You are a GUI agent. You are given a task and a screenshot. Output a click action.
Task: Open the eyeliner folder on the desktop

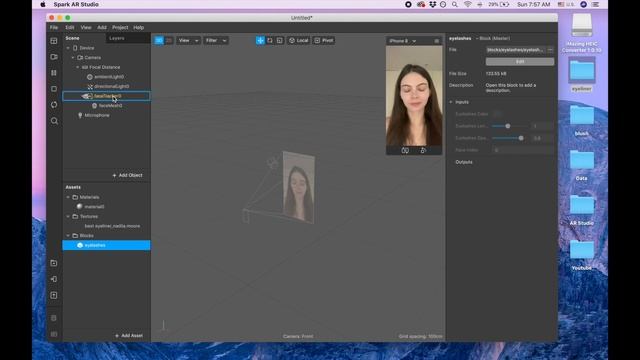[x=582, y=75]
